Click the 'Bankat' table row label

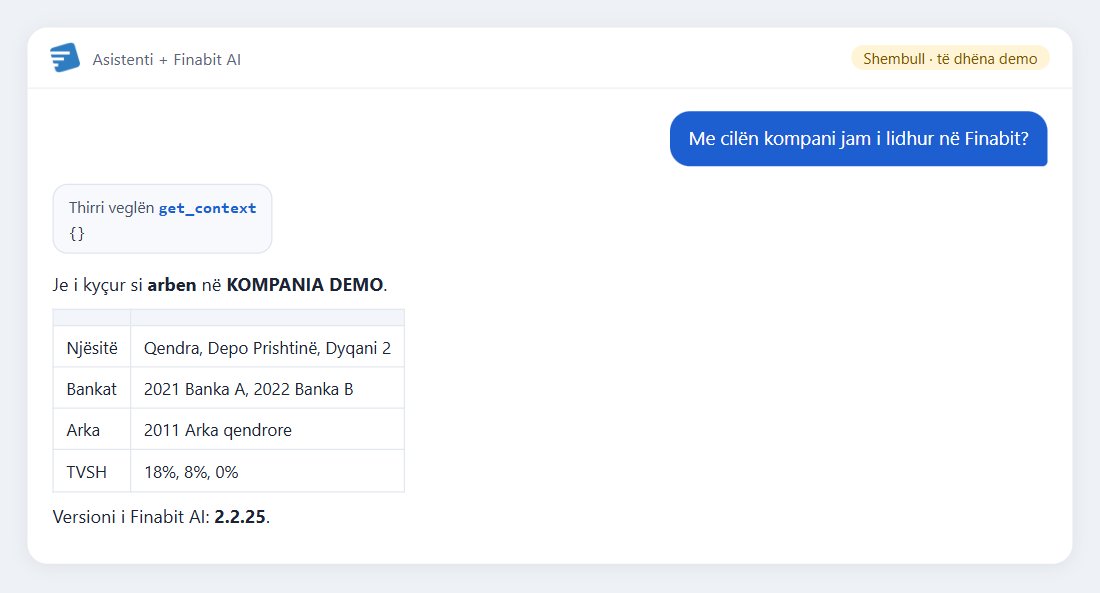pos(92,389)
